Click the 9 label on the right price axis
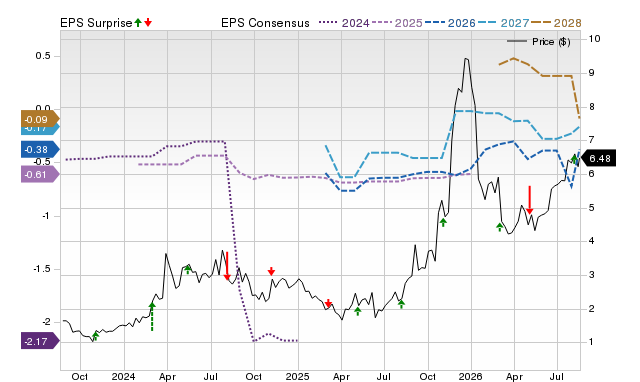 coord(591,73)
